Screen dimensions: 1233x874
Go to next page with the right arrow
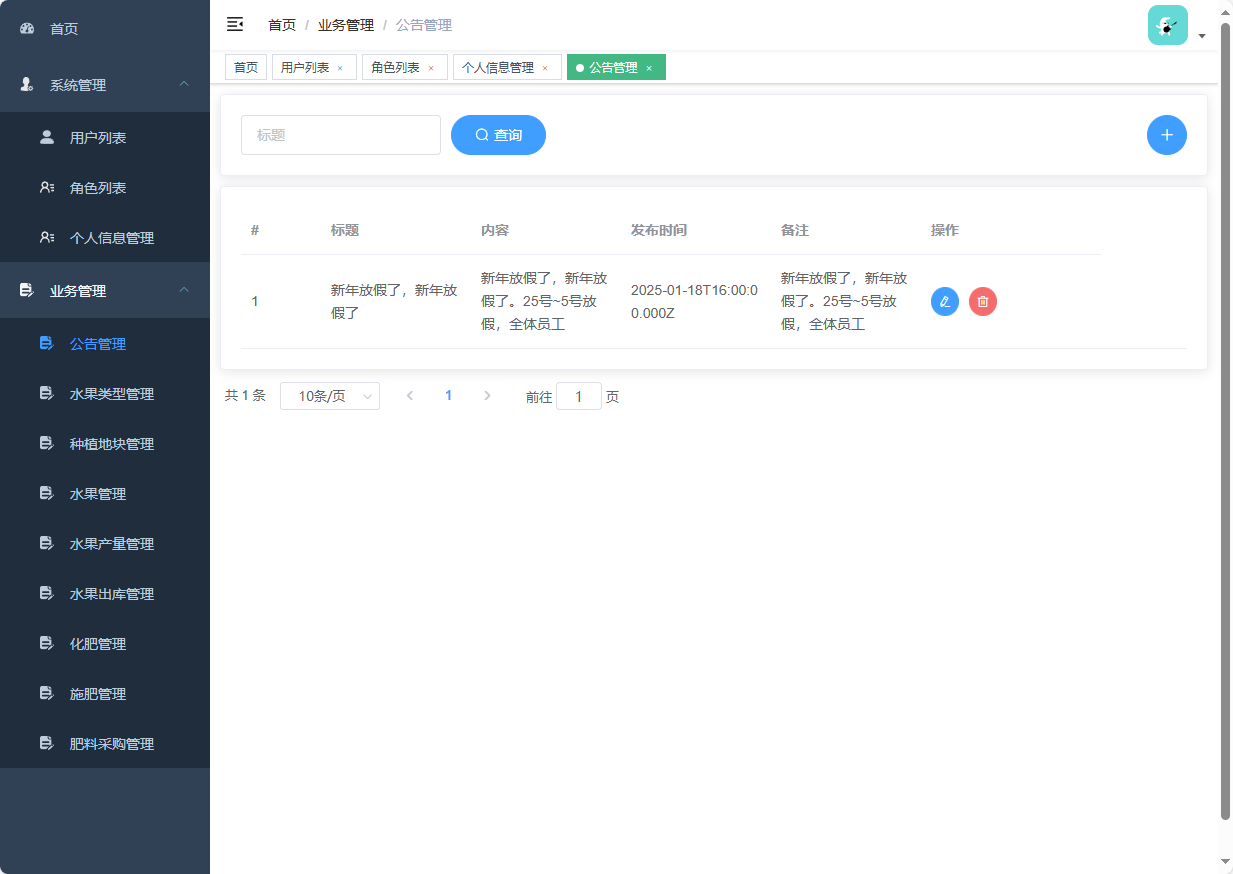click(x=487, y=396)
